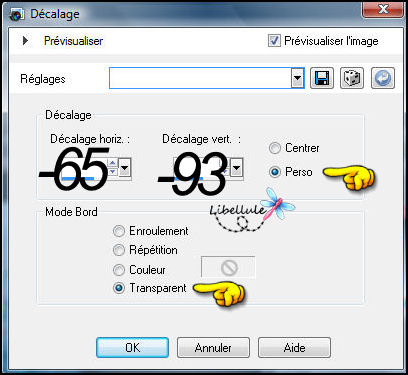This screenshot has height=375, width=408.
Task: Choose the Transparent edge mode
Action: pyautogui.click(x=119, y=288)
